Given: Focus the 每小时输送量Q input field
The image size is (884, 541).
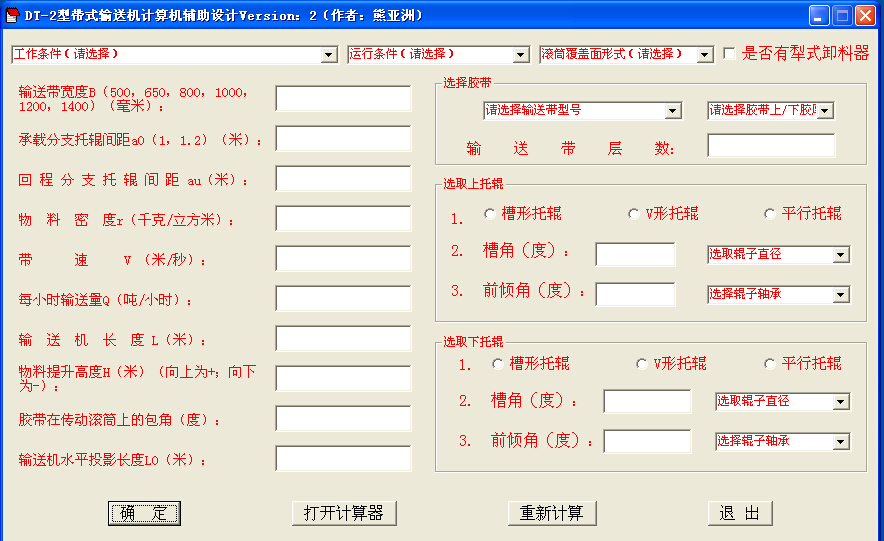Looking at the screenshot, I should [x=343, y=299].
